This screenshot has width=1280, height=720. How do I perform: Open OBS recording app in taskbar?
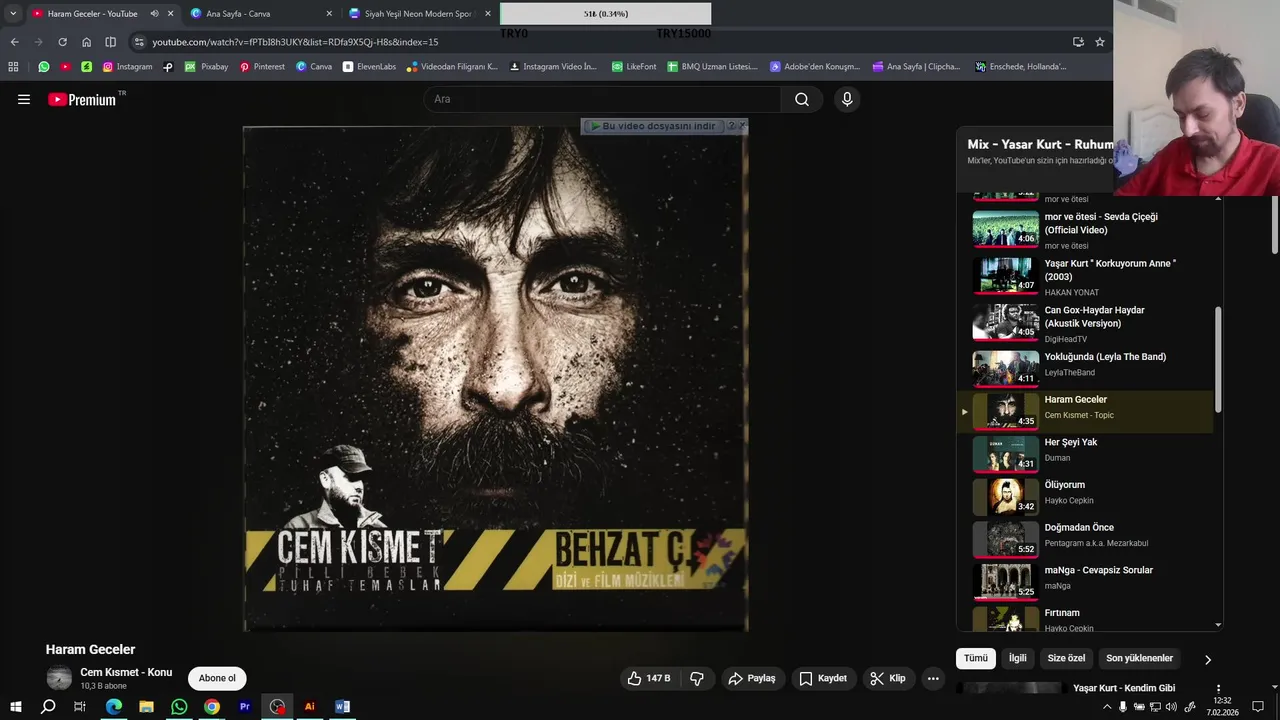[x=277, y=706]
